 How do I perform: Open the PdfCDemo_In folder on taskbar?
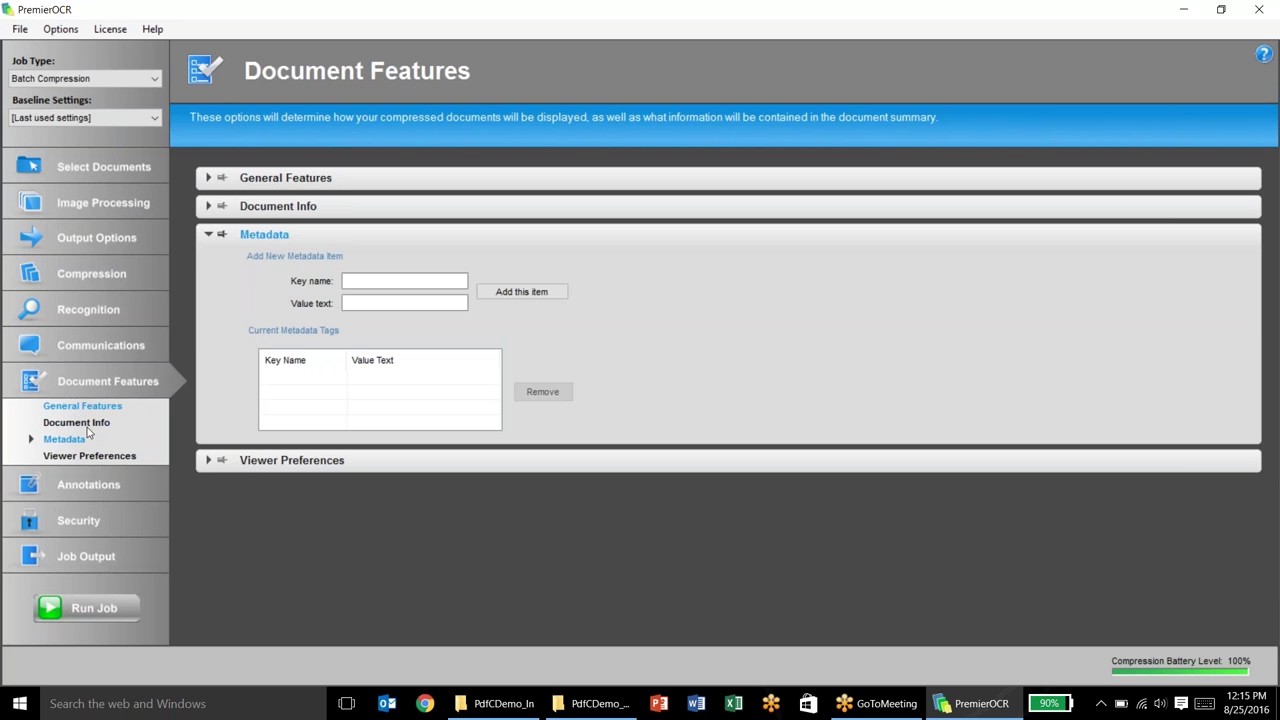coord(495,703)
